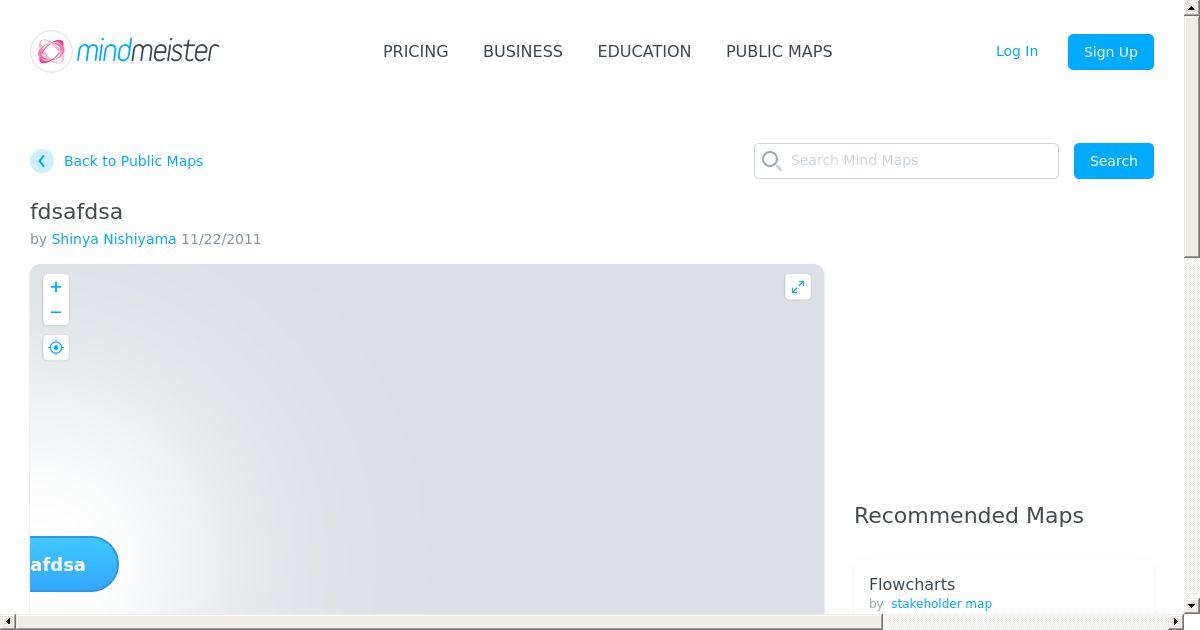Expand the map to fullscreen
Screen dimensions: 1200x630
tap(798, 287)
